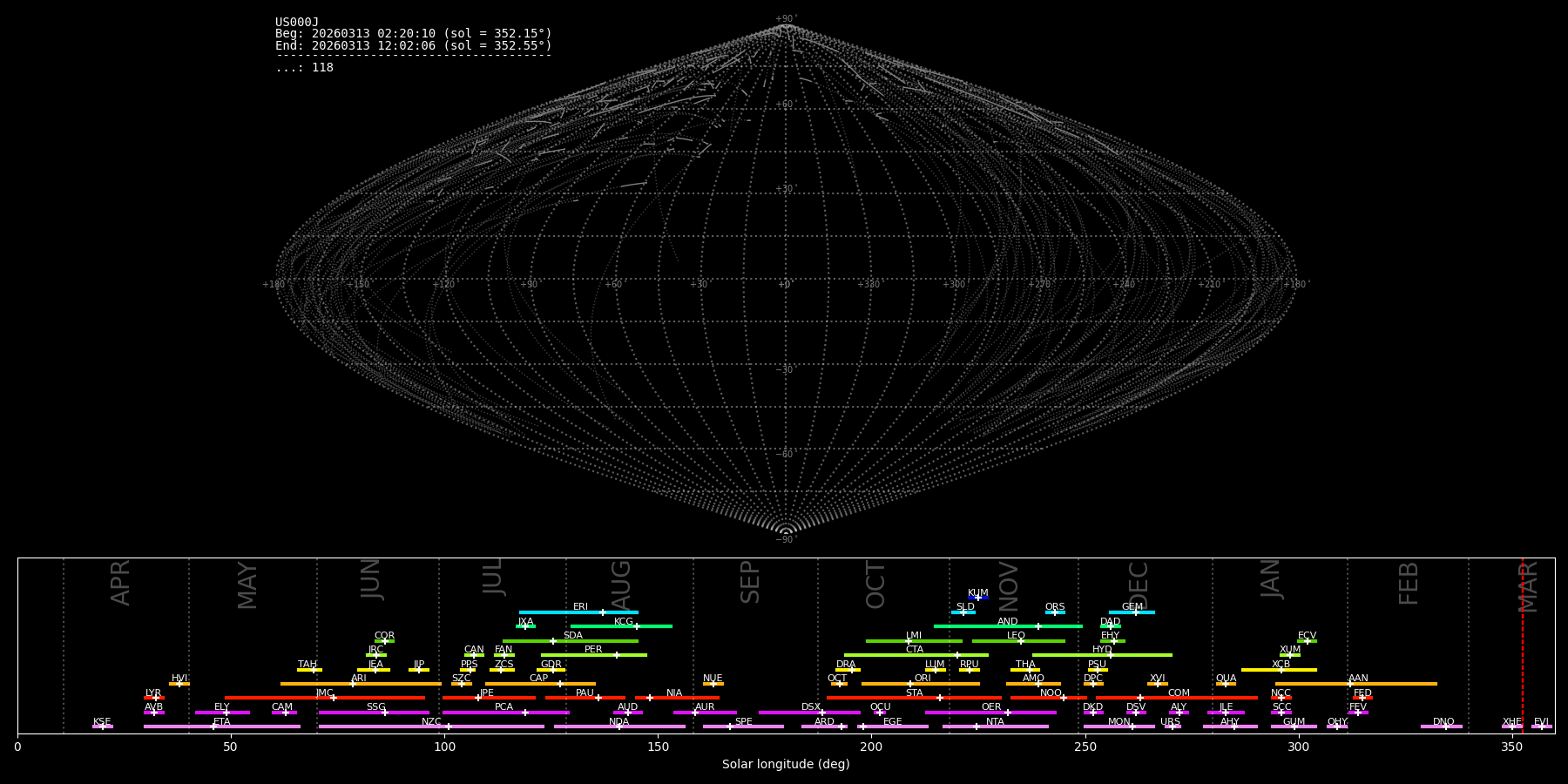Select the AAN shower label

[1358, 679]
